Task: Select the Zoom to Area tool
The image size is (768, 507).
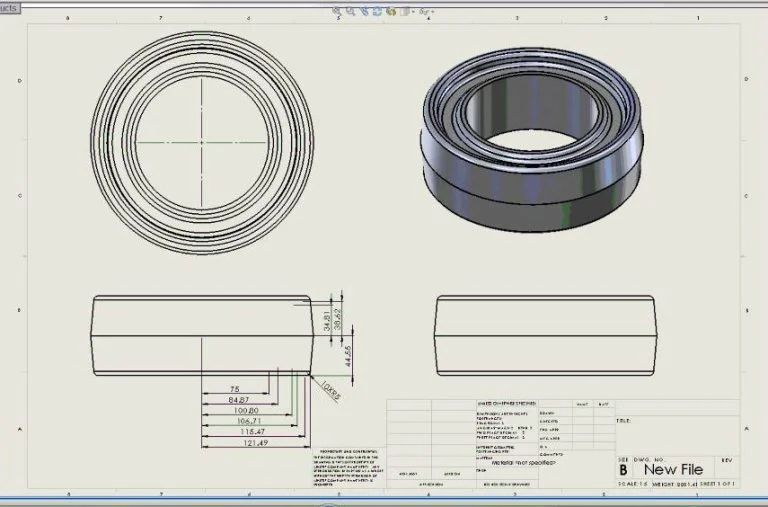Action: 351,12
